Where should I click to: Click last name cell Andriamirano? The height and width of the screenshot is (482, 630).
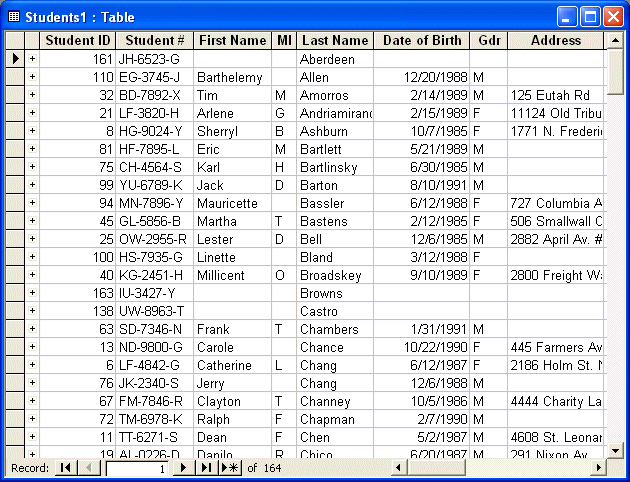[335, 113]
